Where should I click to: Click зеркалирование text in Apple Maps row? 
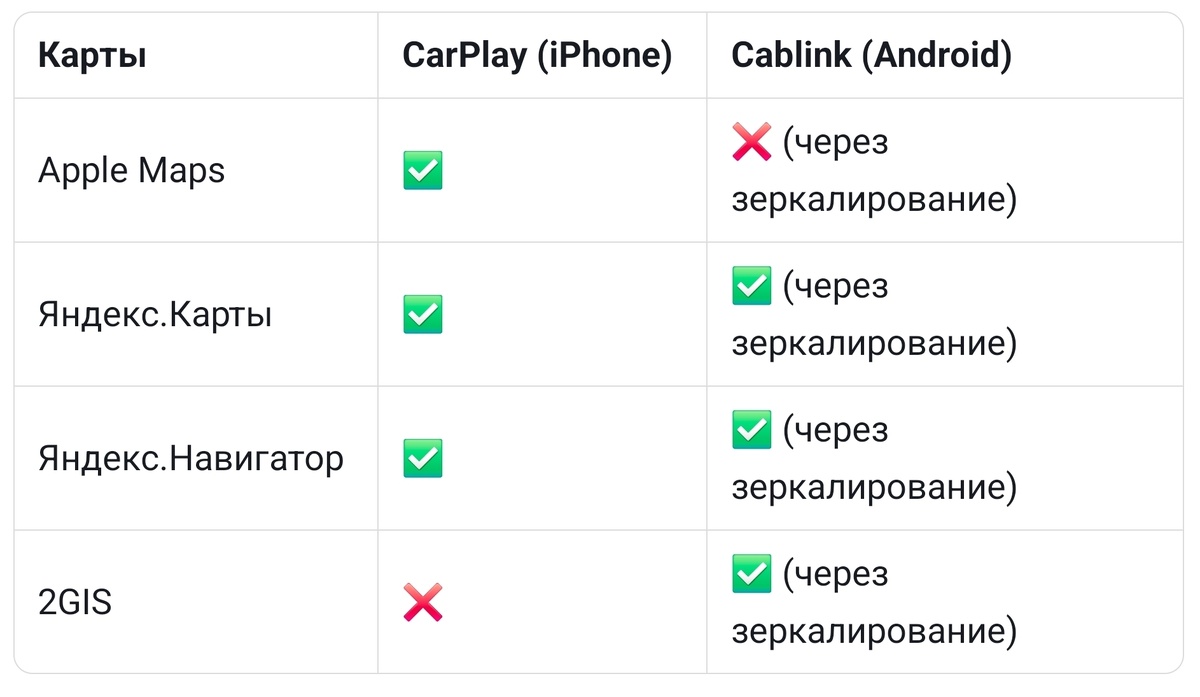(x=875, y=200)
